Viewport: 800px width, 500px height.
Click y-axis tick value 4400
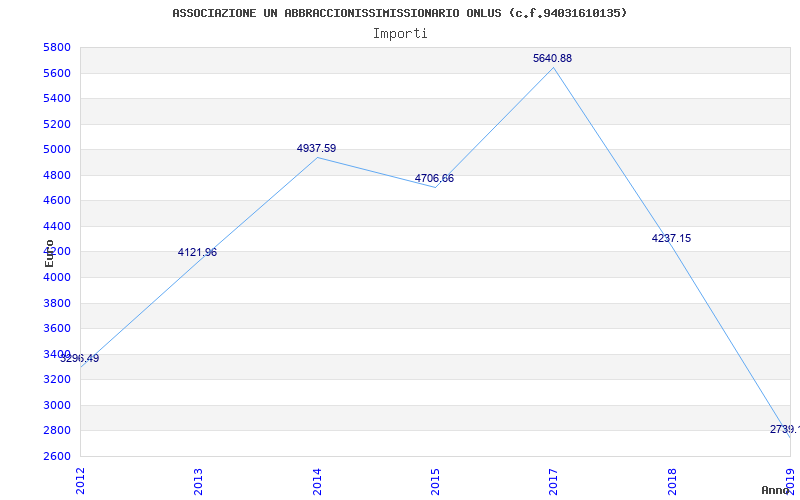[57, 226]
